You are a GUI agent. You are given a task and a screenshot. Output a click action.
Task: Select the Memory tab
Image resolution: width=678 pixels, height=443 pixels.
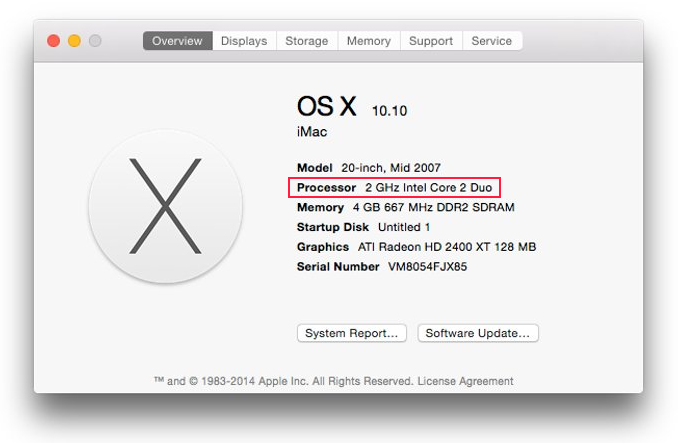(369, 41)
